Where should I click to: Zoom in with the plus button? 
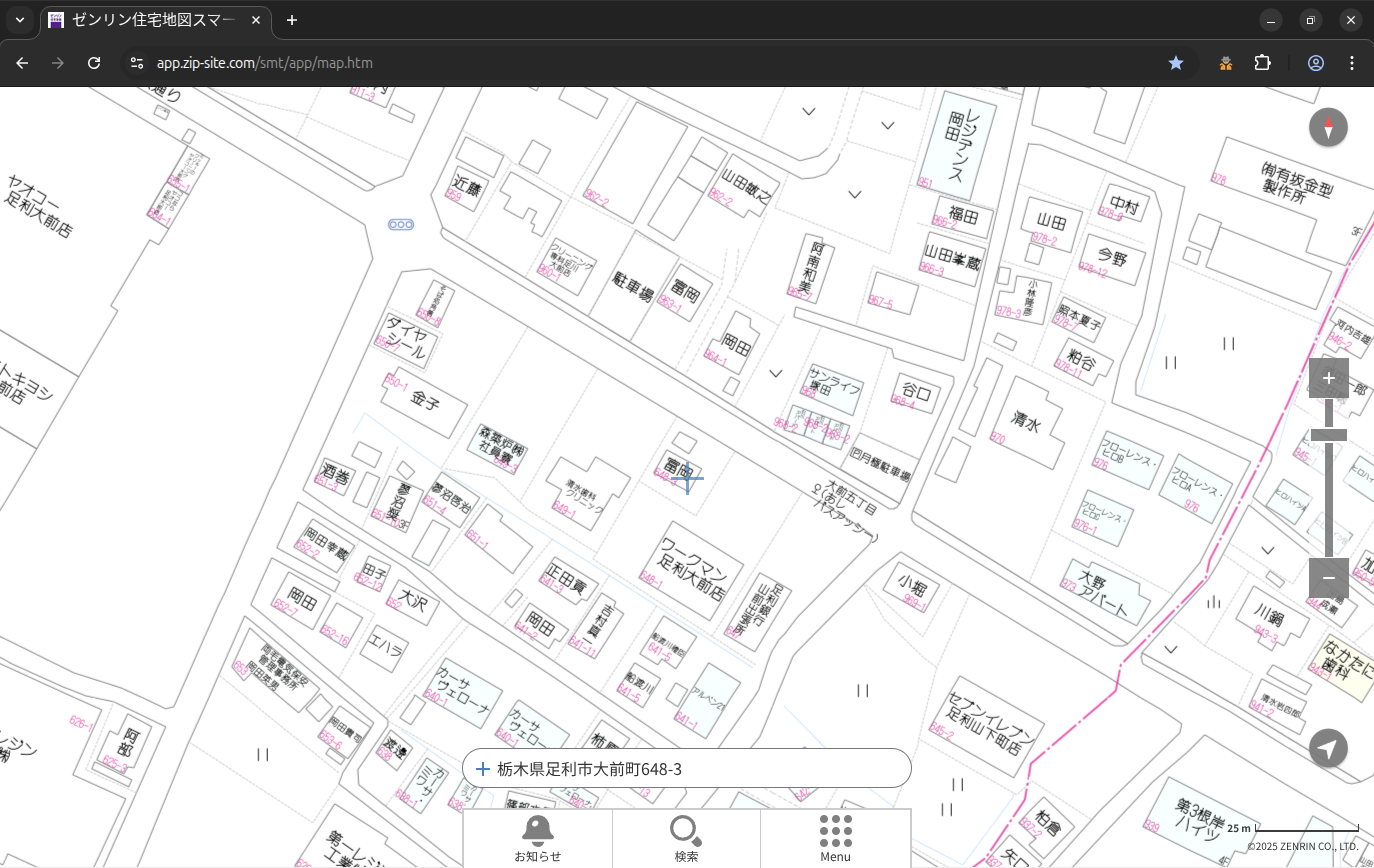(1328, 378)
